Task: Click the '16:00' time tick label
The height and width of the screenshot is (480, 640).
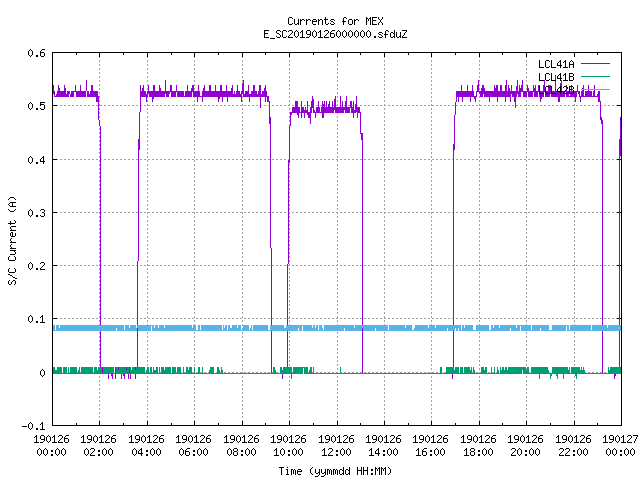Action: pos(431,452)
